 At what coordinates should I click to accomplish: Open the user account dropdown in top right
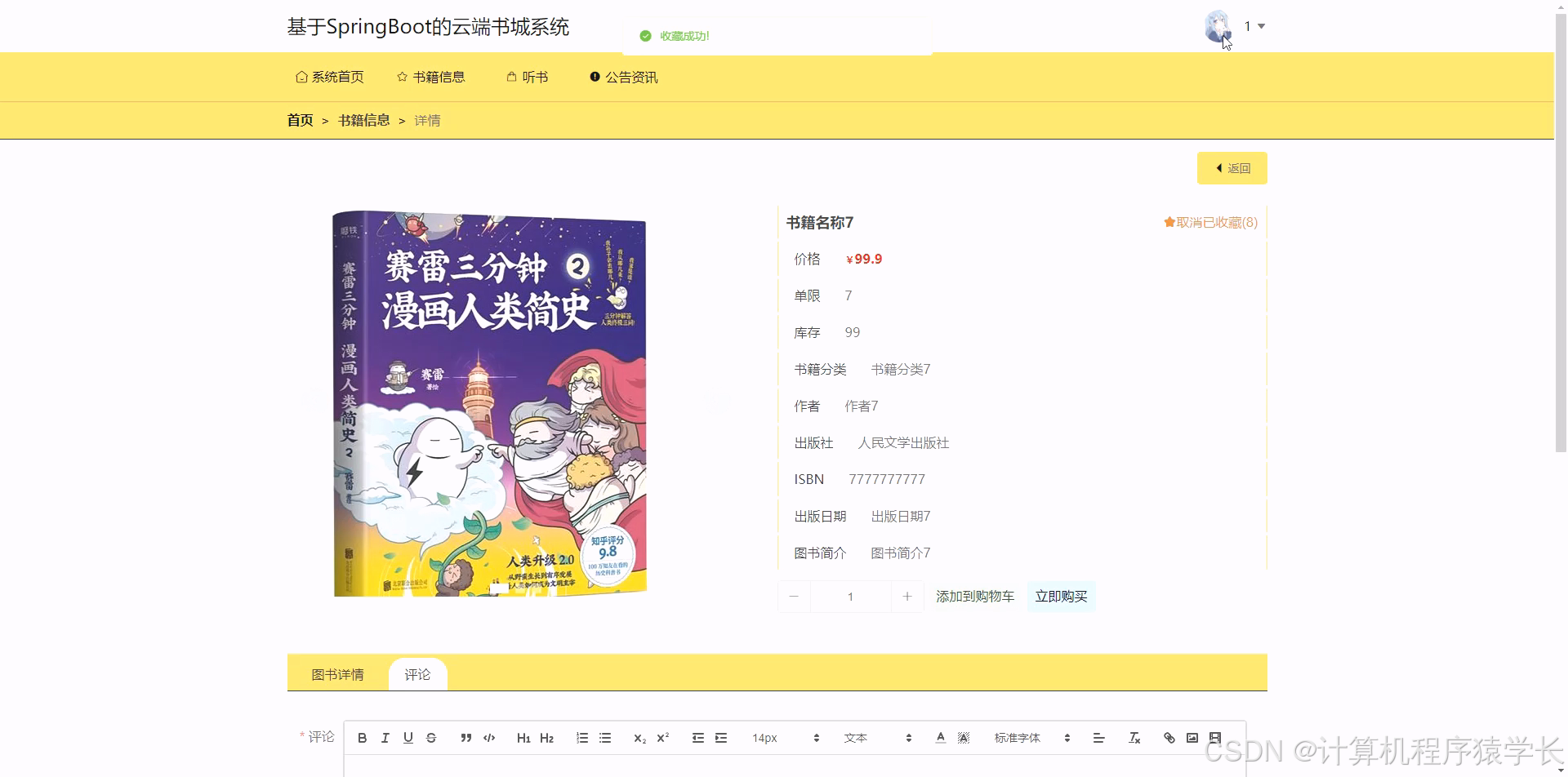[x=1252, y=26]
